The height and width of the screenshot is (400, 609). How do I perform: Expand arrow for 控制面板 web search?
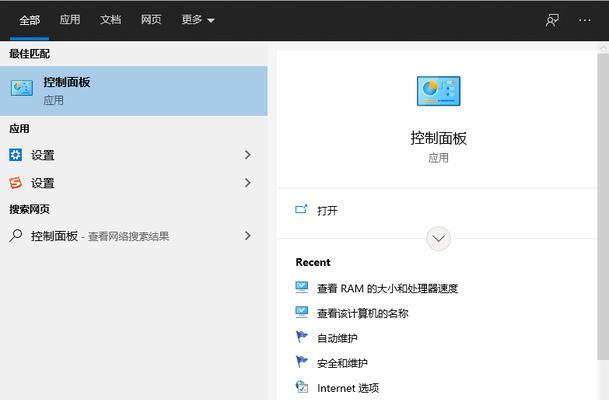pyautogui.click(x=248, y=235)
